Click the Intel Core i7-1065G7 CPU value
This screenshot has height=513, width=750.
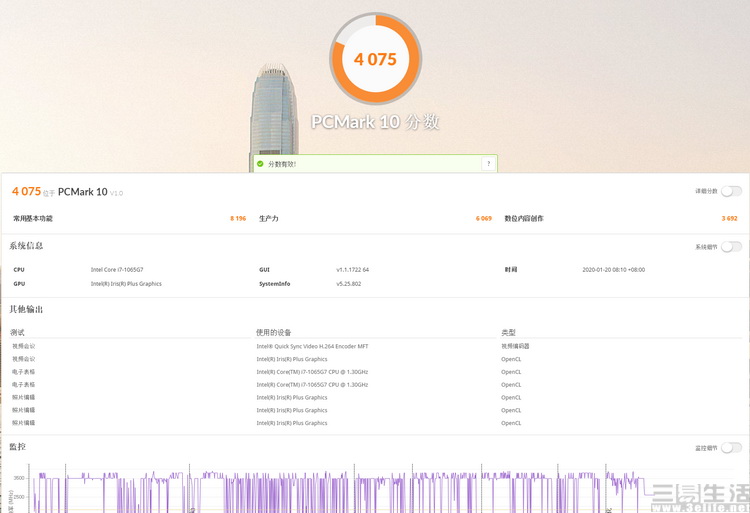pos(117,270)
